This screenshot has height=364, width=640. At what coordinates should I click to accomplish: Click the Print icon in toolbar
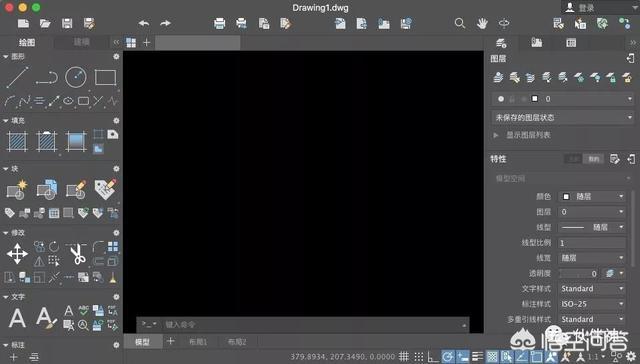coord(220,23)
